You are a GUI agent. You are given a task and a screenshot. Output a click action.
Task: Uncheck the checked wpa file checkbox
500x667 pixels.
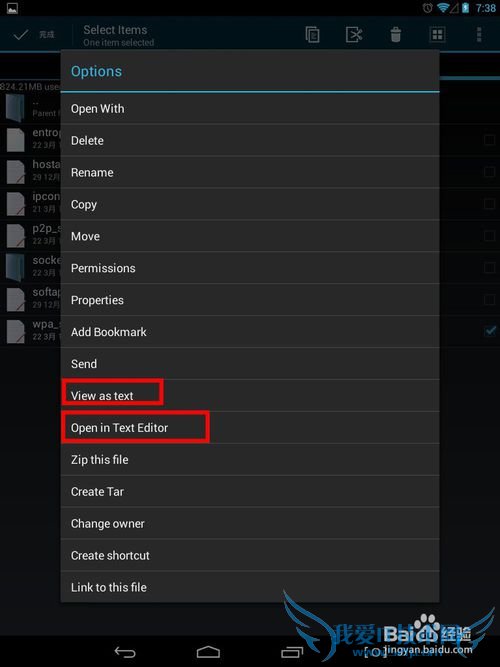click(490, 331)
